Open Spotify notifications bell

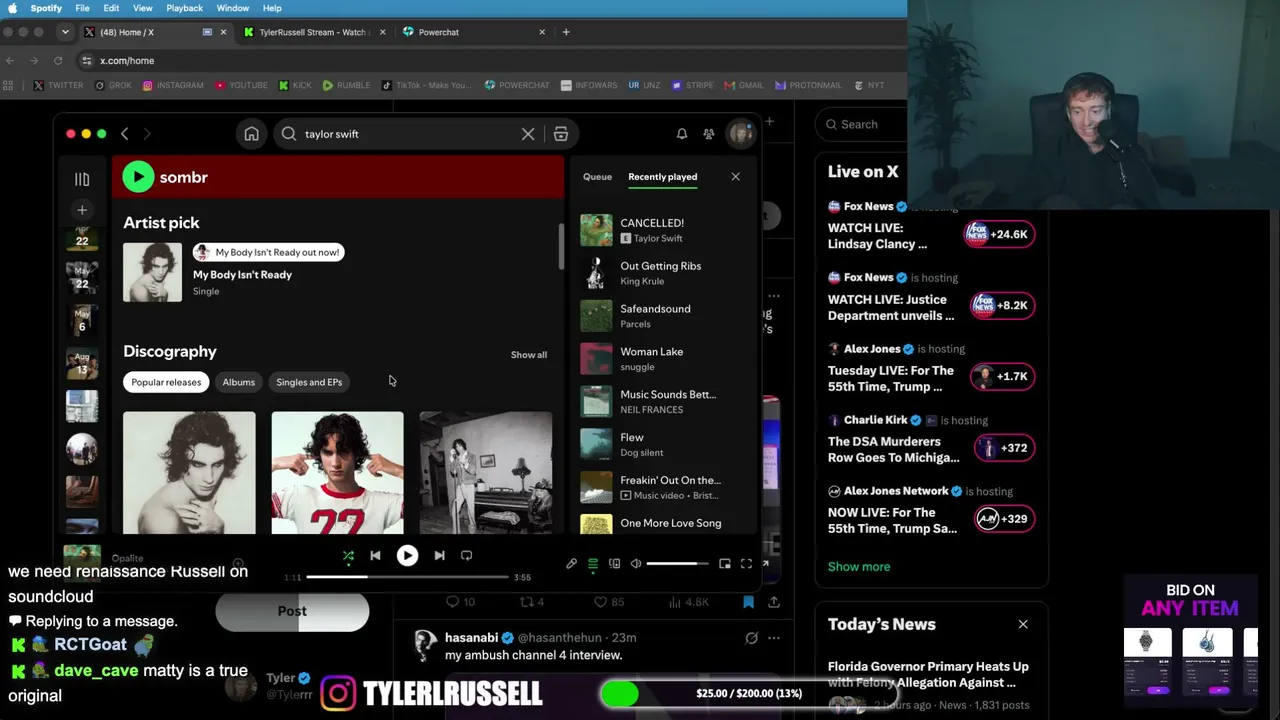(682, 134)
